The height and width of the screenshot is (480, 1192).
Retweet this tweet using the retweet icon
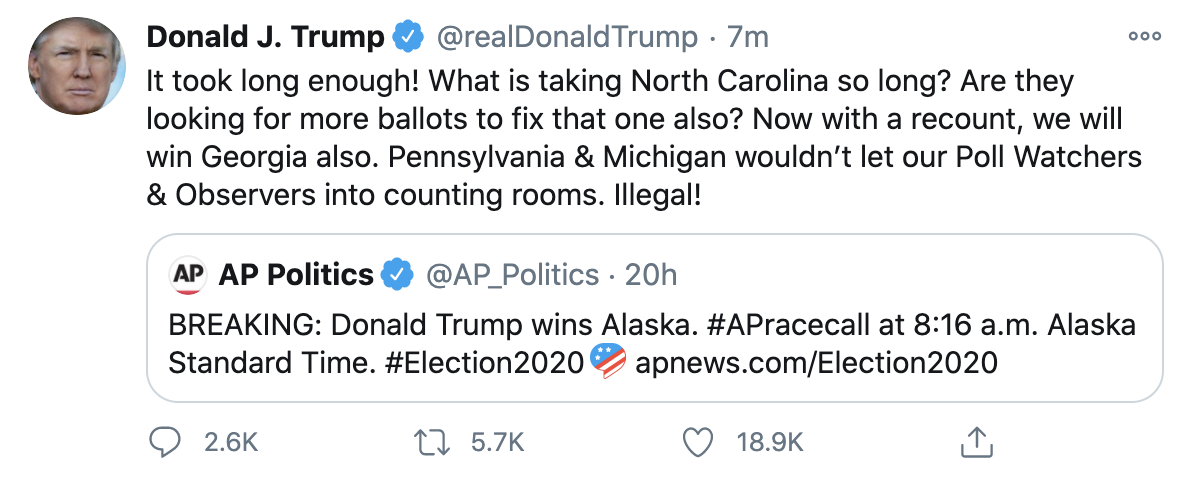pos(433,442)
